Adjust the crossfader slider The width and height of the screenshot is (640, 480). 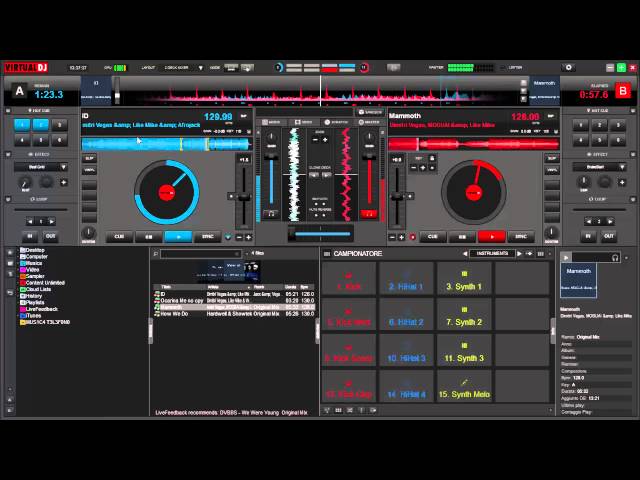pyautogui.click(x=321, y=234)
